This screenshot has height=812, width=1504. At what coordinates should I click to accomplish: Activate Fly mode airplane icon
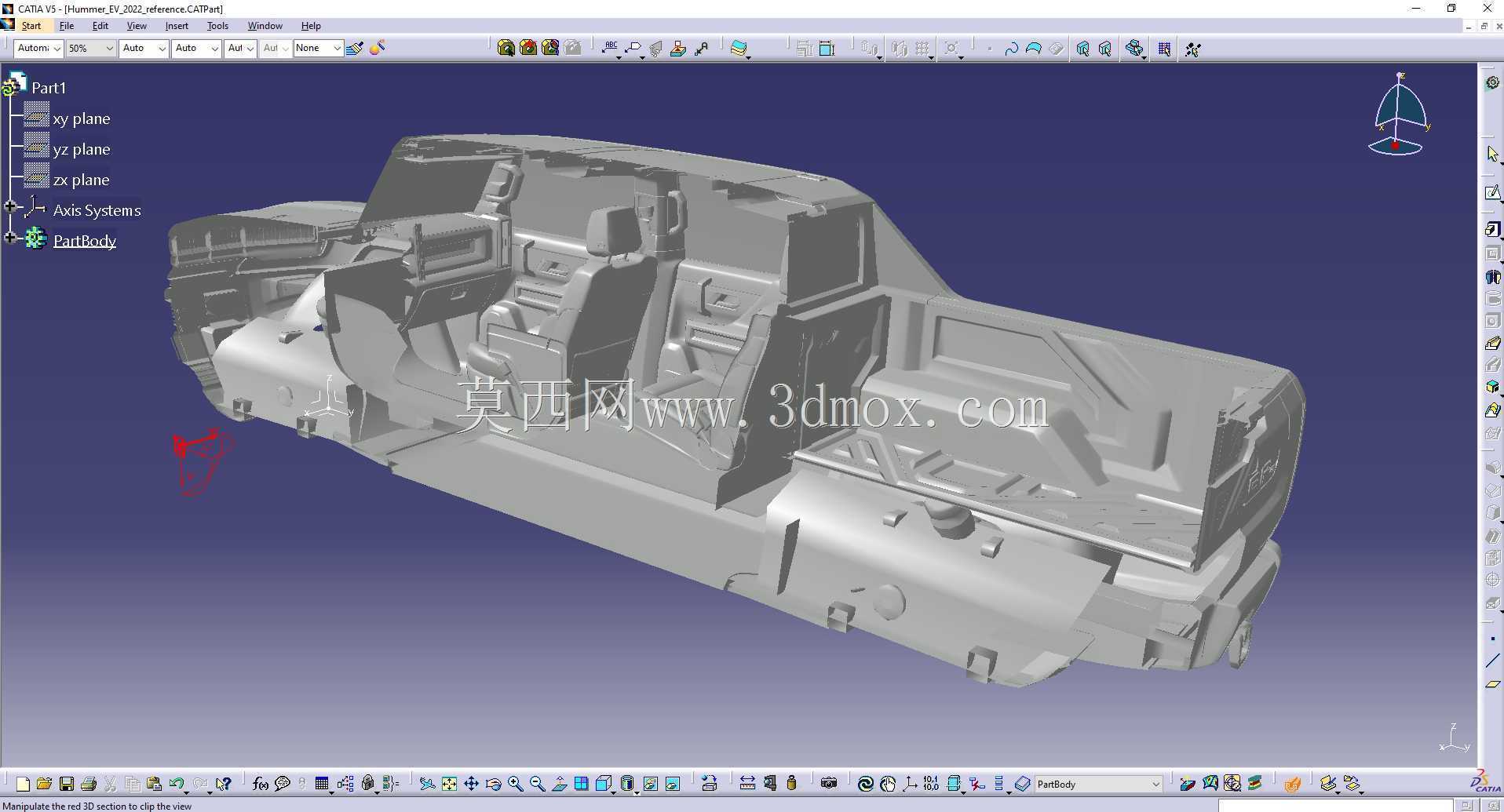pos(426,784)
